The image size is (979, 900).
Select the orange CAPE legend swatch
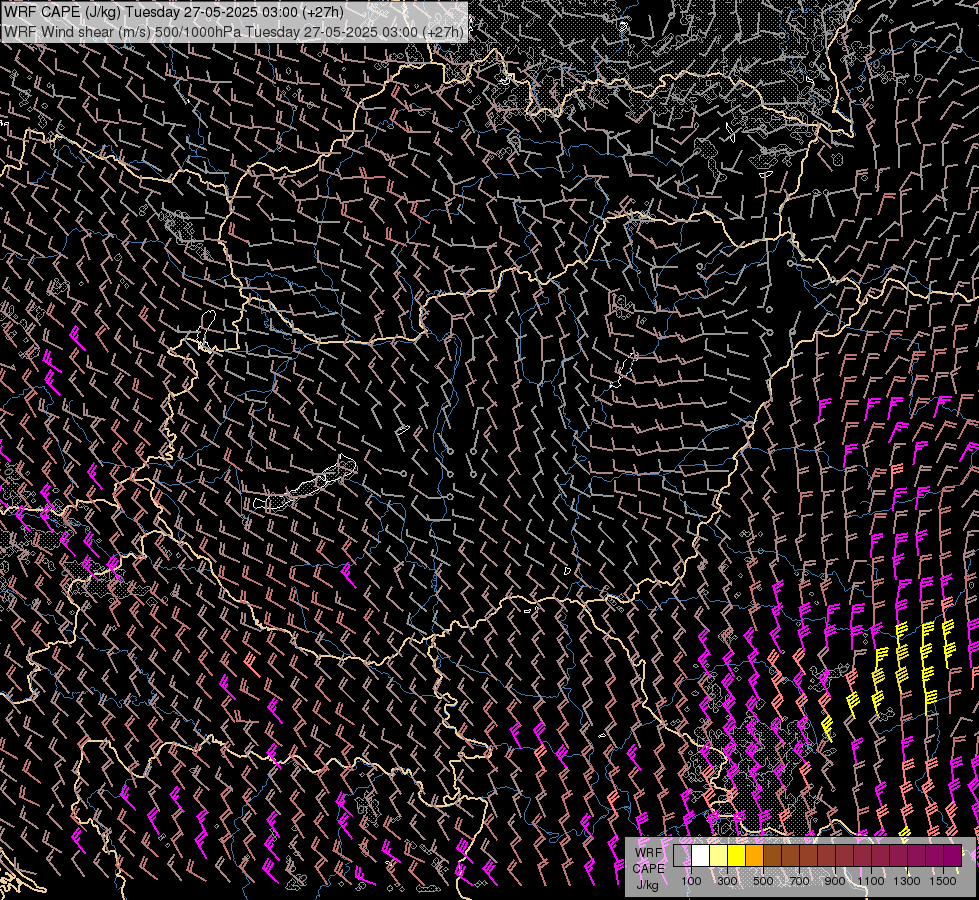(754, 856)
